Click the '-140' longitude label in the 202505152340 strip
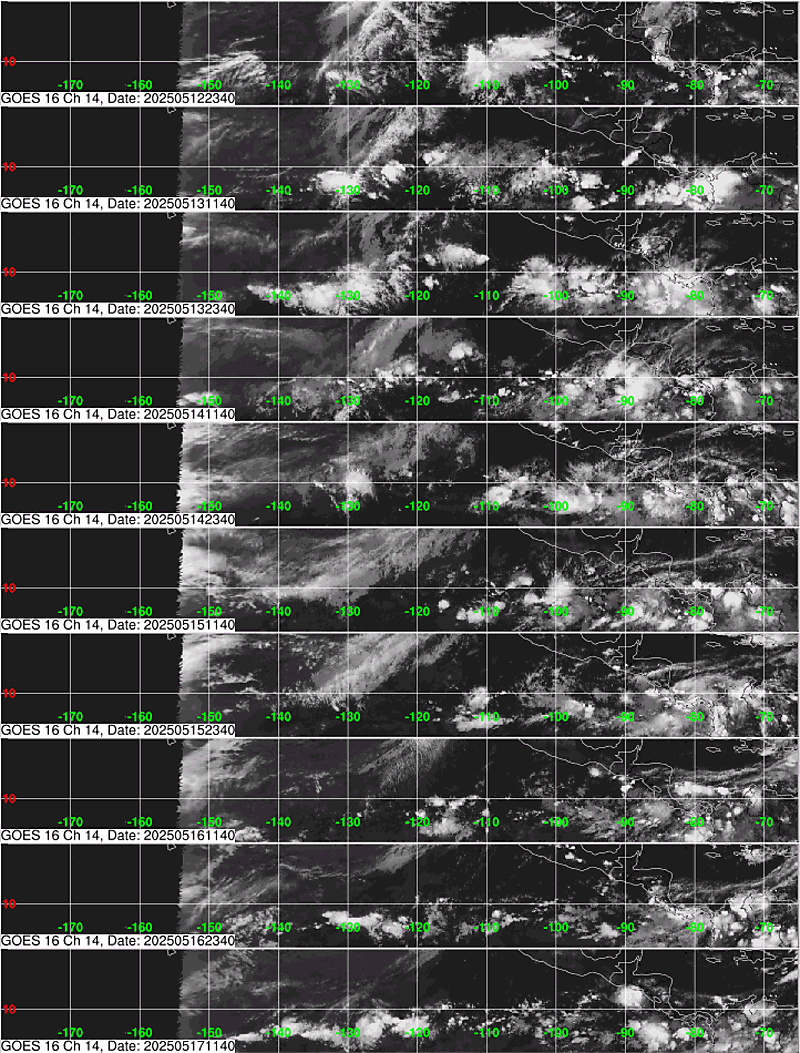 (x=278, y=717)
